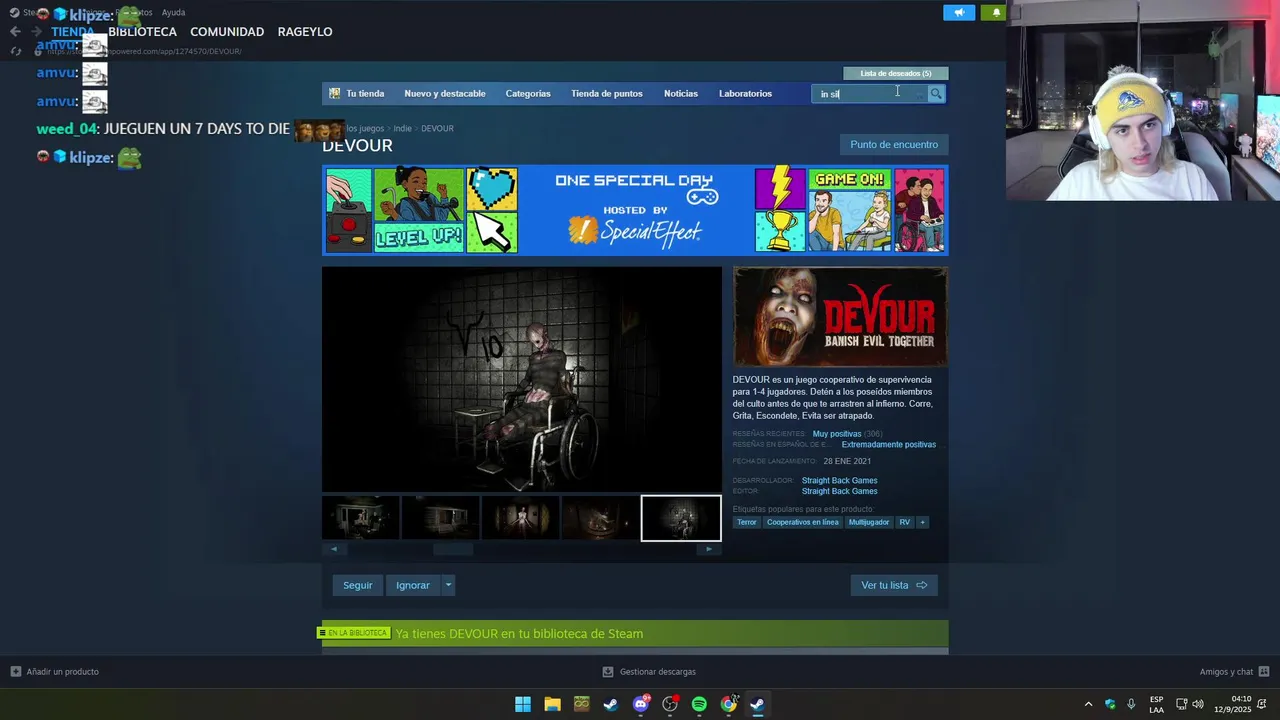Viewport: 1280px width, 720px height.
Task: Open developer Straight Back Games link
Action: [x=840, y=481]
